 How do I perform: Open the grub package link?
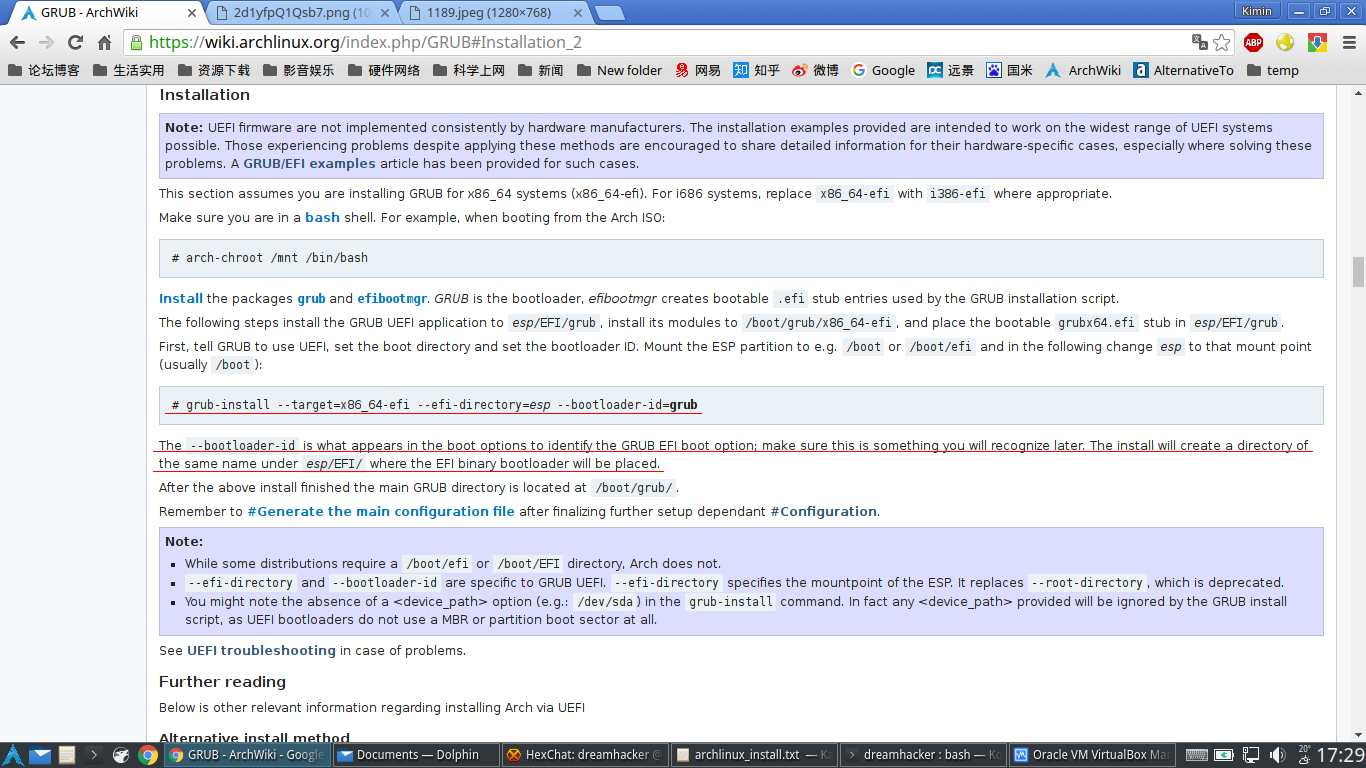(x=311, y=298)
